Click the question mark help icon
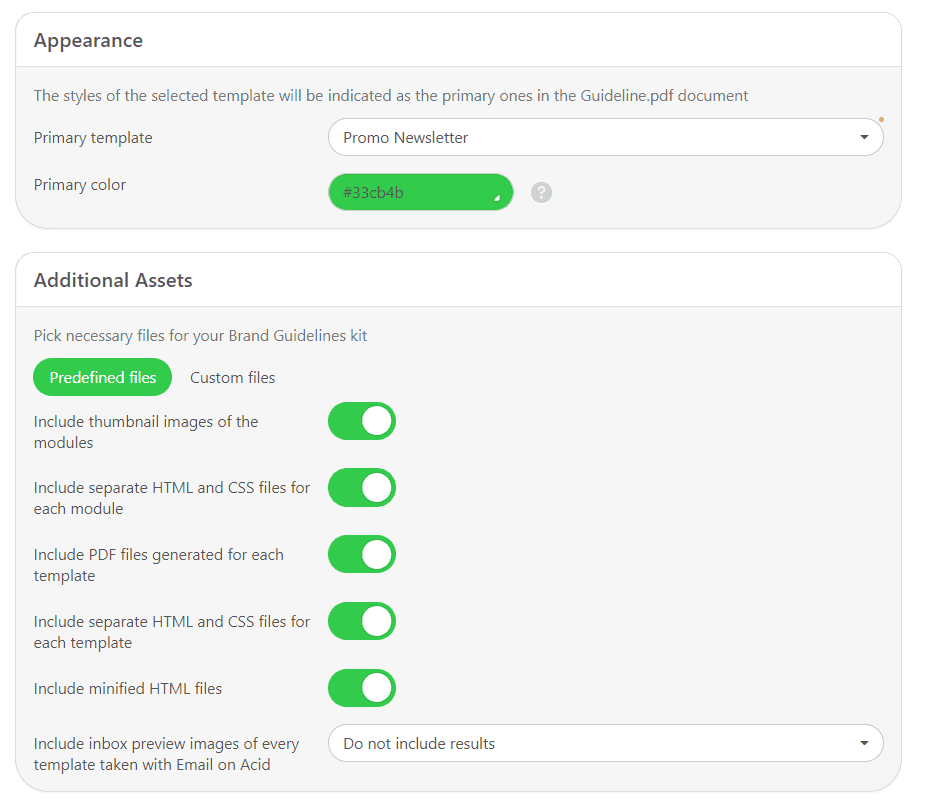The image size is (929, 806). pyautogui.click(x=541, y=193)
